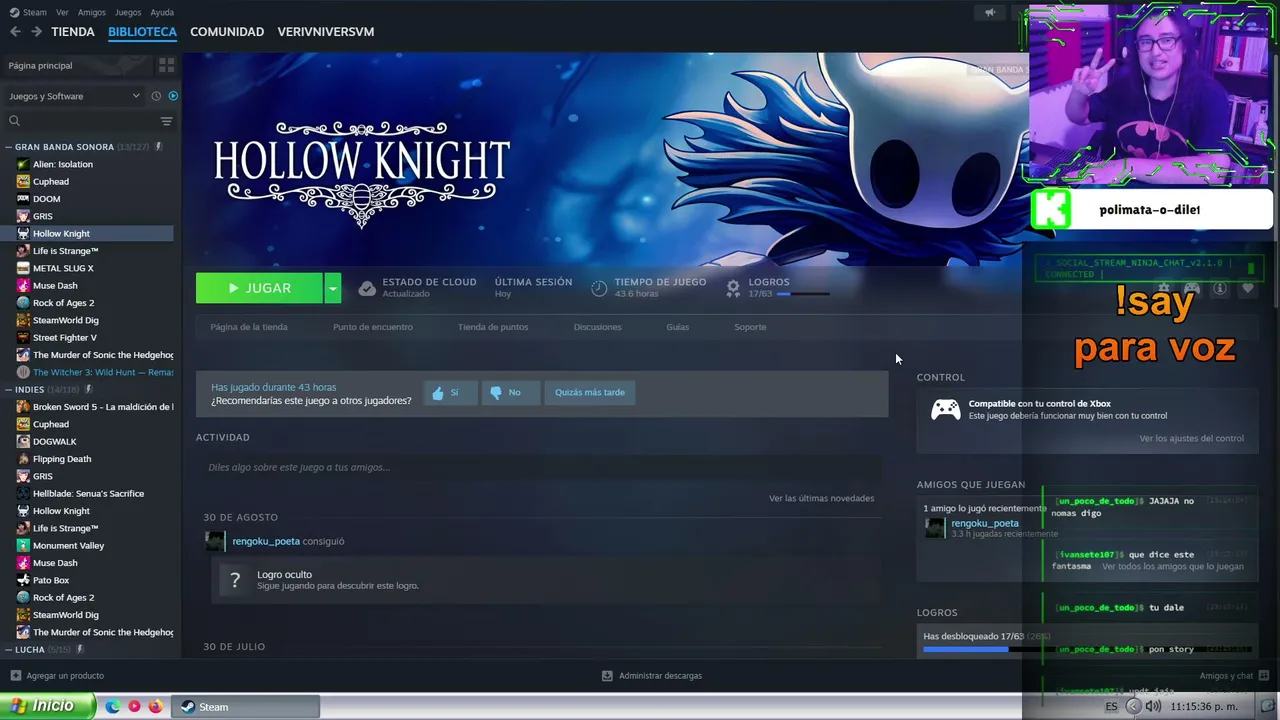Open achievements via the Logros gear icon
The height and width of the screenshot is (720, 1280).
pyautogui.click(x=733, y=288)
